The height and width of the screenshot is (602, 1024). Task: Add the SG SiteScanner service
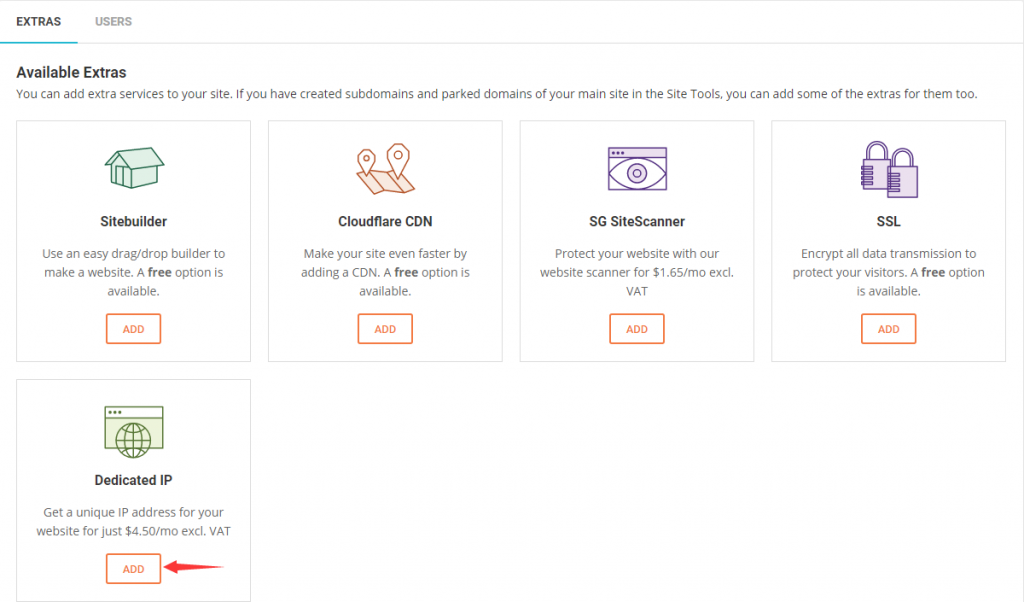tap(636, 329)
